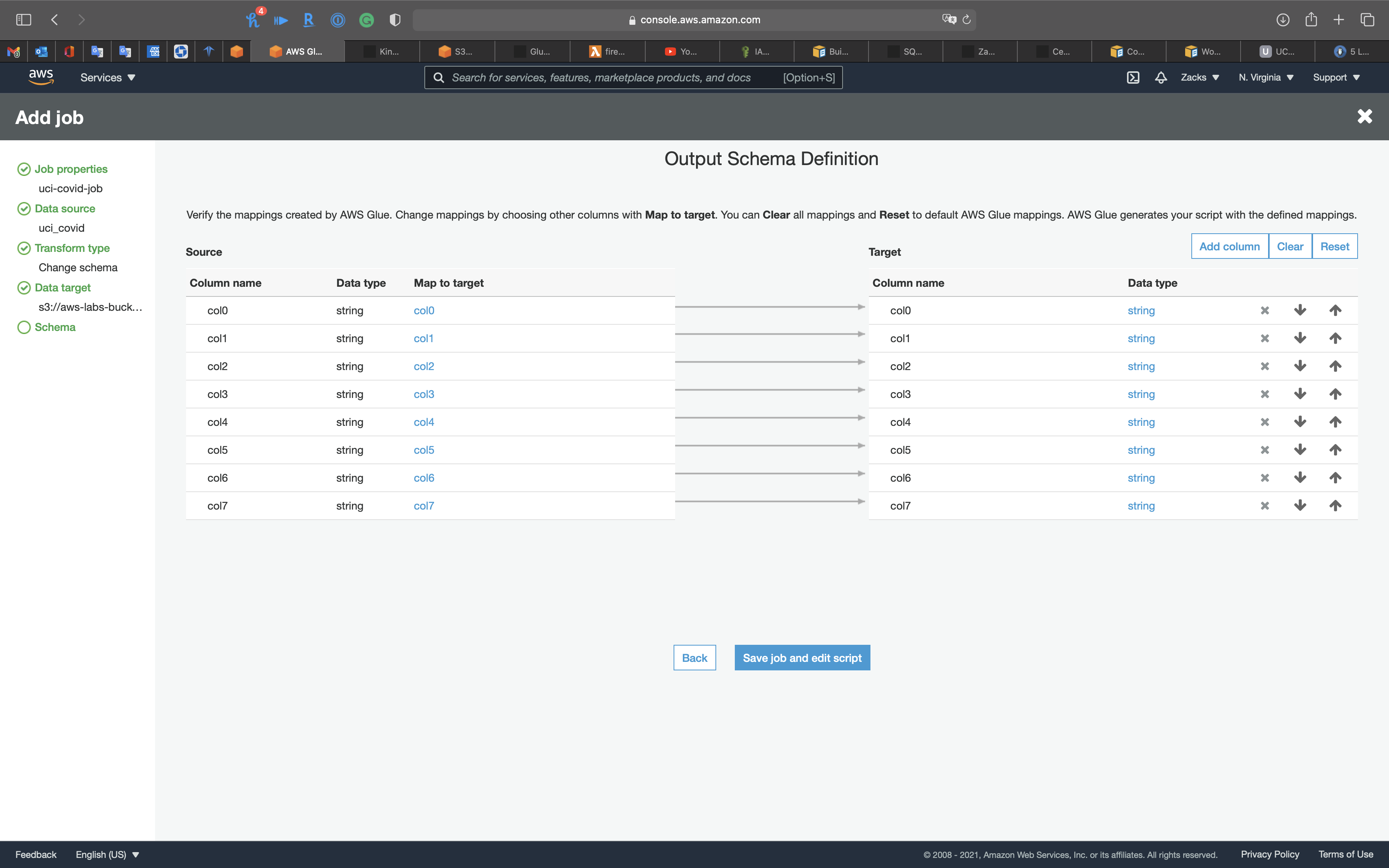Image resolution: width=1389 pixels, height=868 pixels.
Task: Click the AWS logo home icon
Action: coord(41,77)
